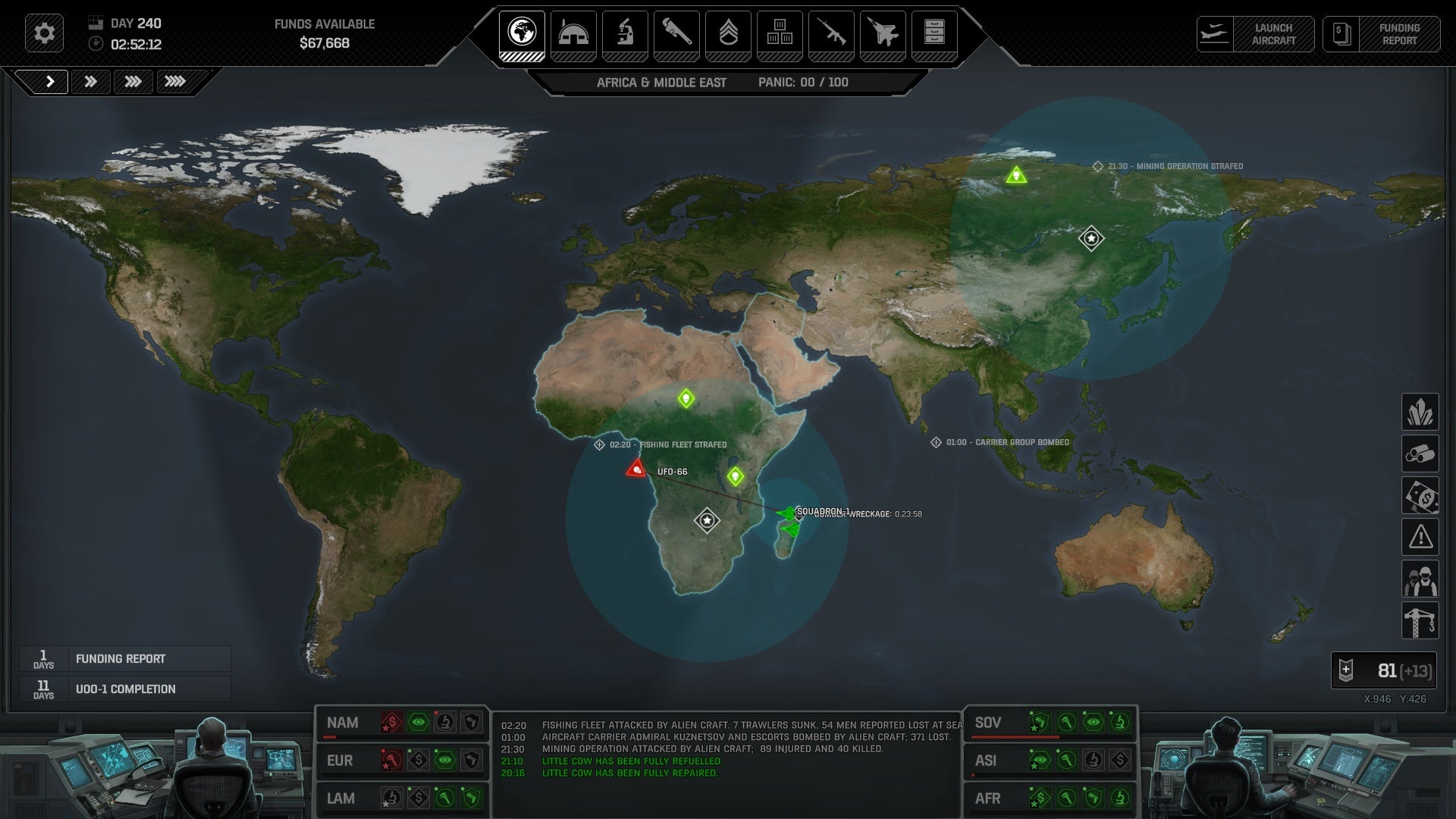The height and width of the screenshot is (819, 1456).
Task: Click the warning triangle icon
Action: pyautogui.click(x=1420, y=537)
